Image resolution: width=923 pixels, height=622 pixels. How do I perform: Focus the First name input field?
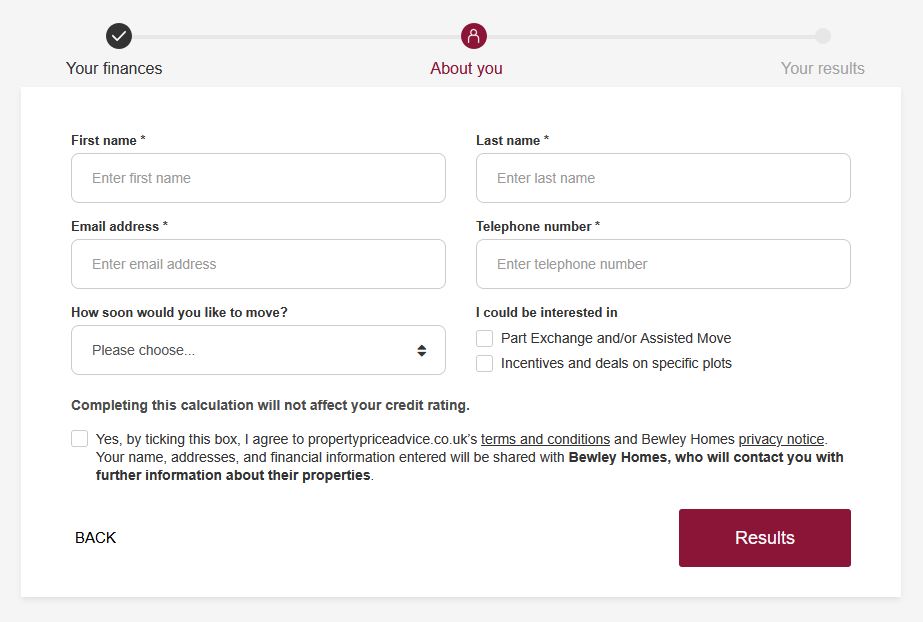tap(258, 178)
